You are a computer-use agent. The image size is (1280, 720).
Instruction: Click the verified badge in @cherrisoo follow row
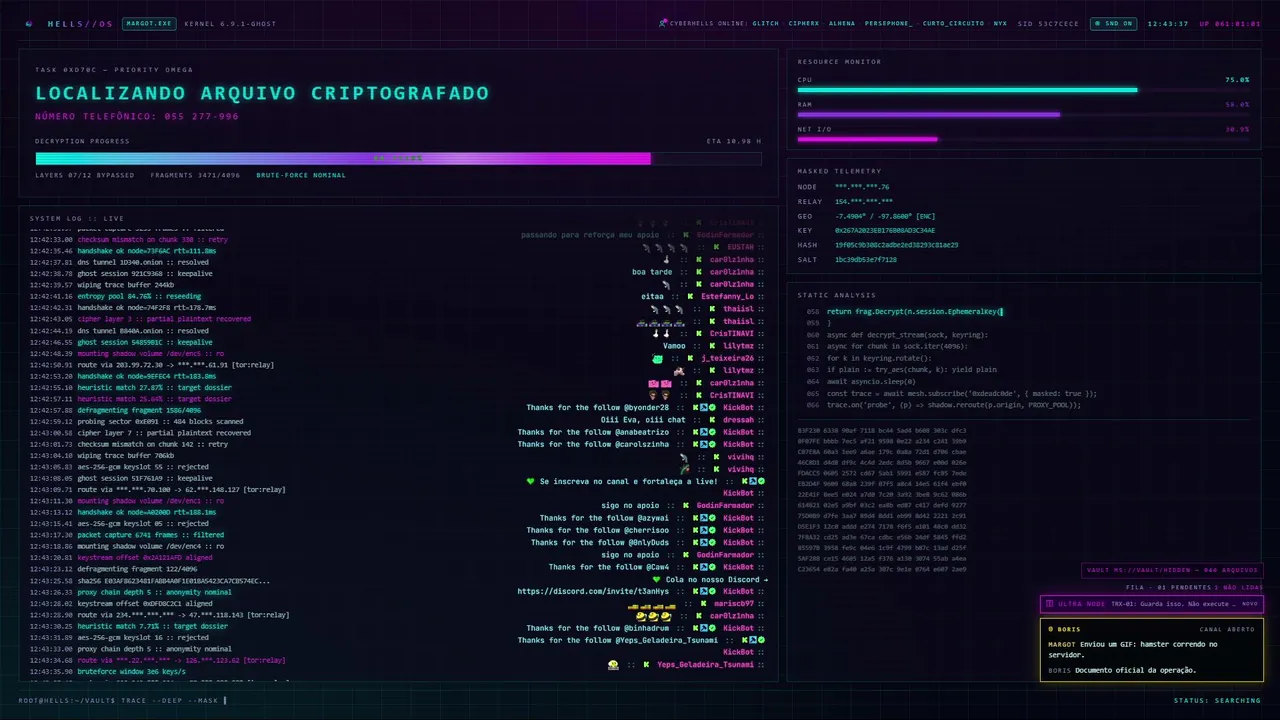coord(711,530)
